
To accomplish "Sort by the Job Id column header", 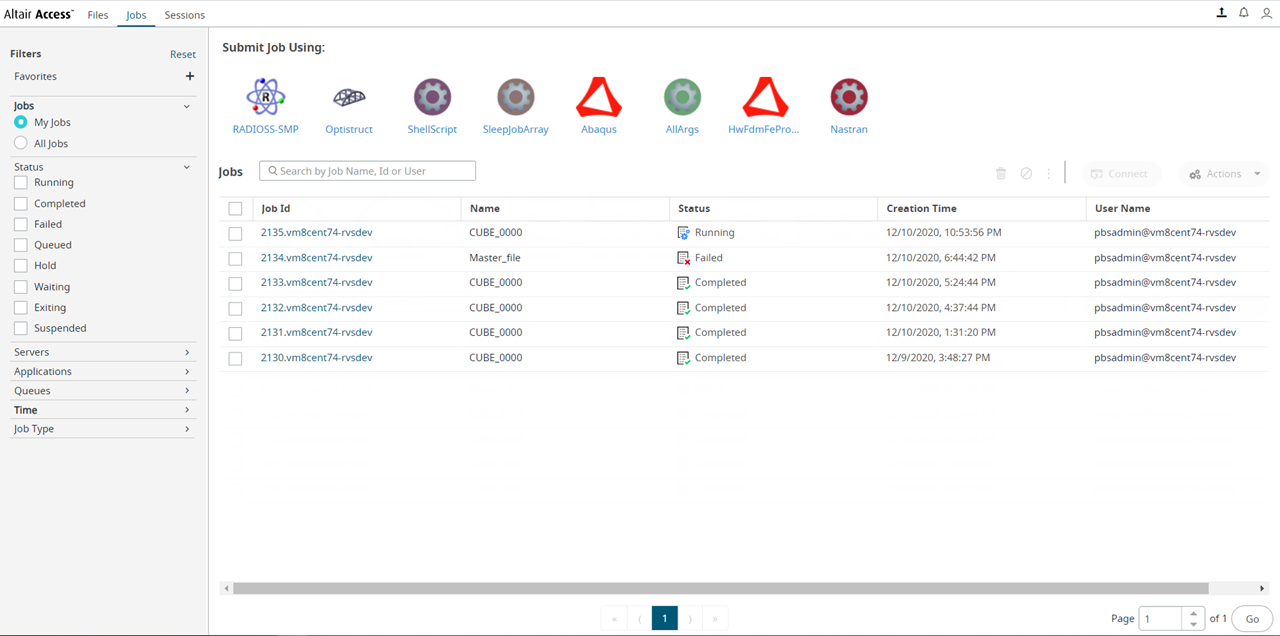I will coord(276,209).
